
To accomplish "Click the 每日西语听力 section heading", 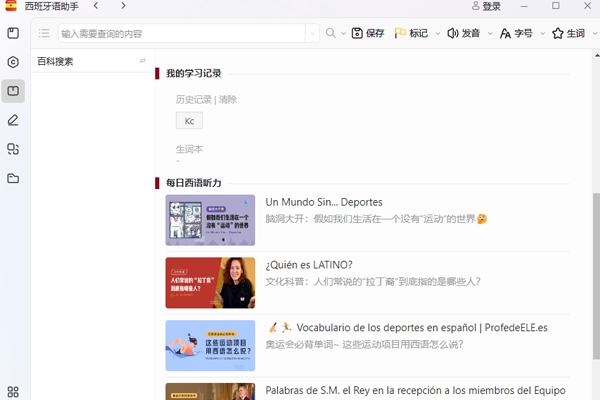I will (194, 183).
